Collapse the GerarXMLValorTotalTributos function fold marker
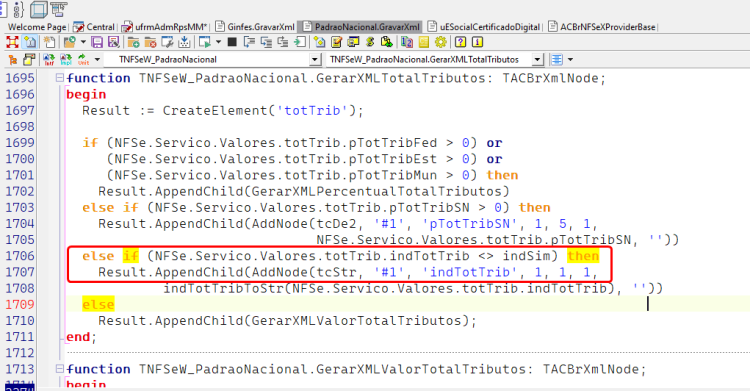750x391 pixels. click(59, 368)
